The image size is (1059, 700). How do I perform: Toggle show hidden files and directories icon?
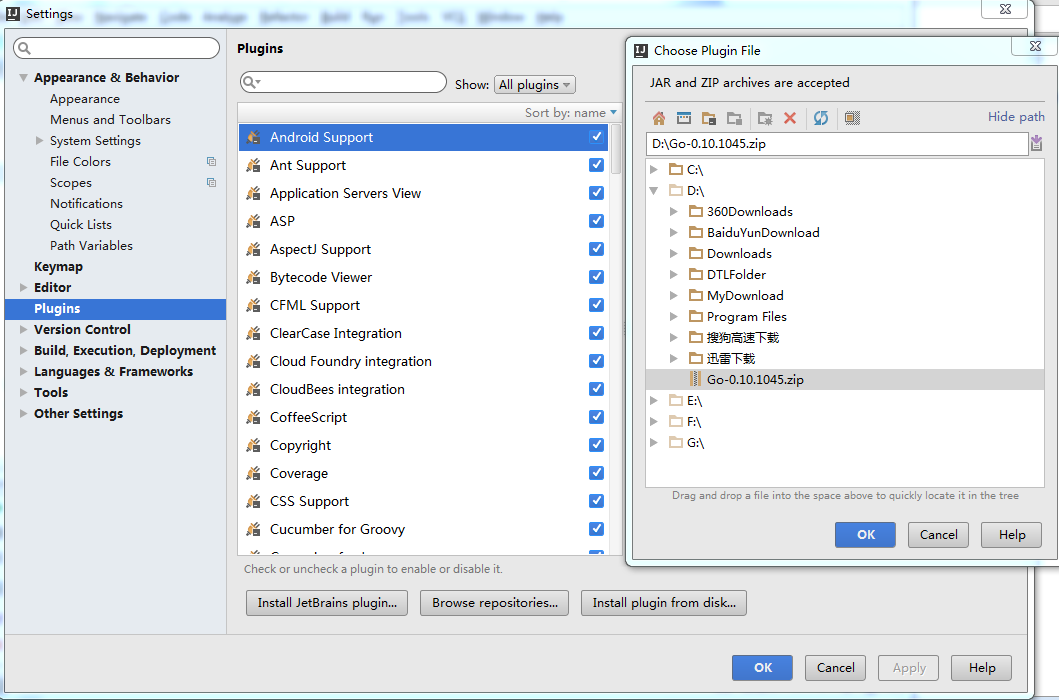click(x=852, y=118)
